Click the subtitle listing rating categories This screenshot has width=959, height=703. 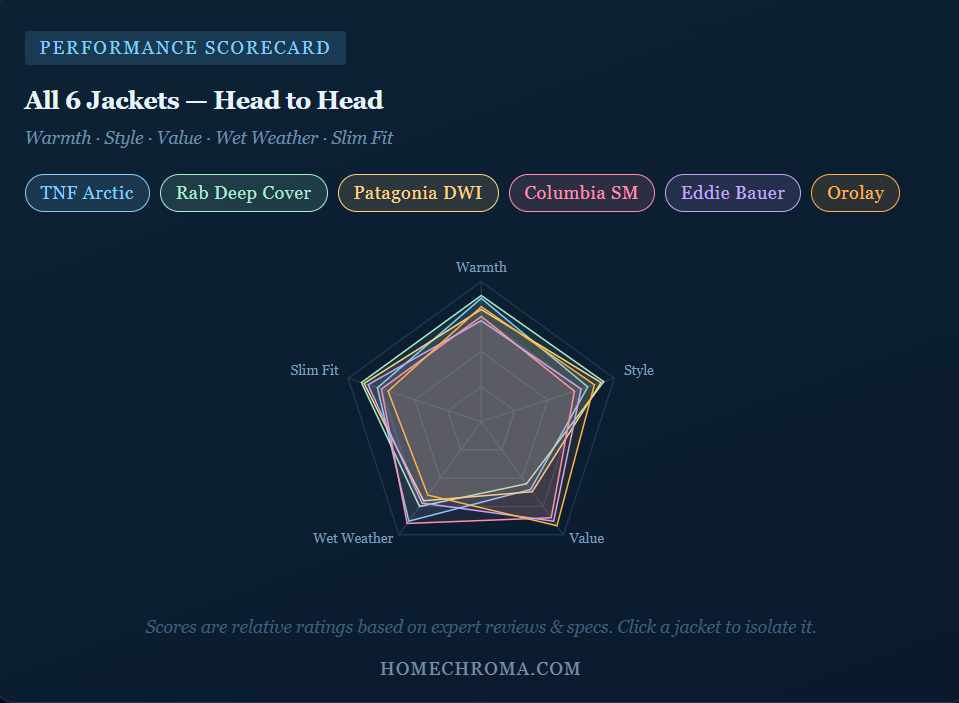point(209,138)
